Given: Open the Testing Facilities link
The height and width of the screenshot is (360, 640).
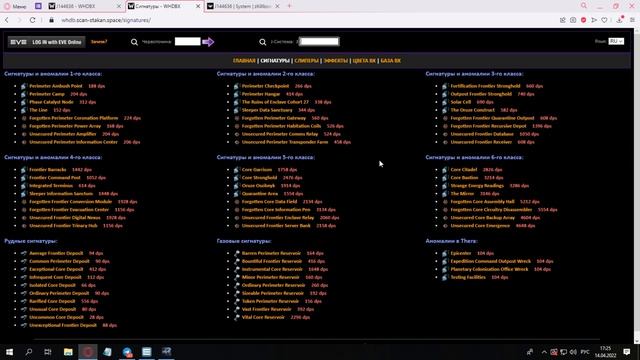Looking at the screenshot, I should pos(468,277).
